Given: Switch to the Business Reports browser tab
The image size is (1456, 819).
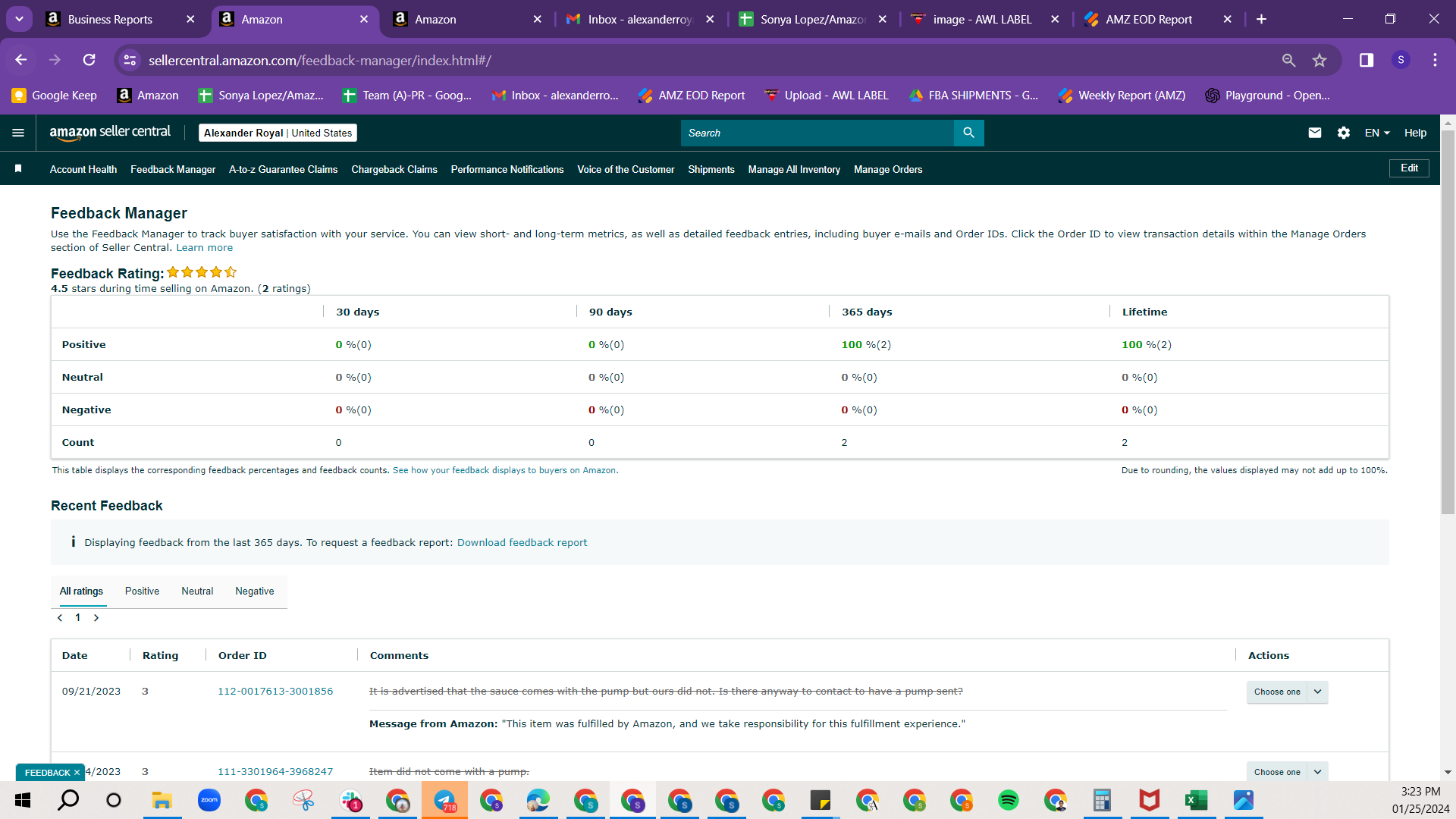Looking at the screenshot, I should [110, 20].
